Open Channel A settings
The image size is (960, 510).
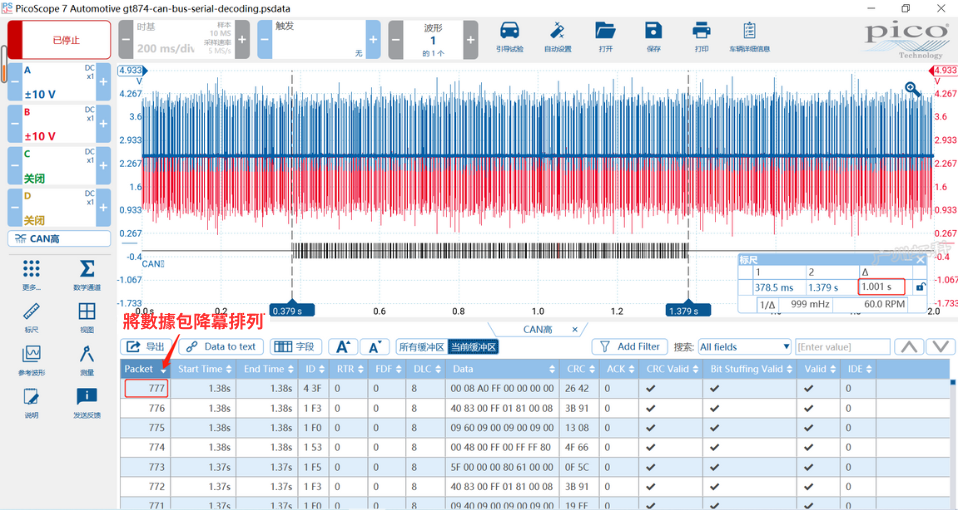click(x=59, y=82)
